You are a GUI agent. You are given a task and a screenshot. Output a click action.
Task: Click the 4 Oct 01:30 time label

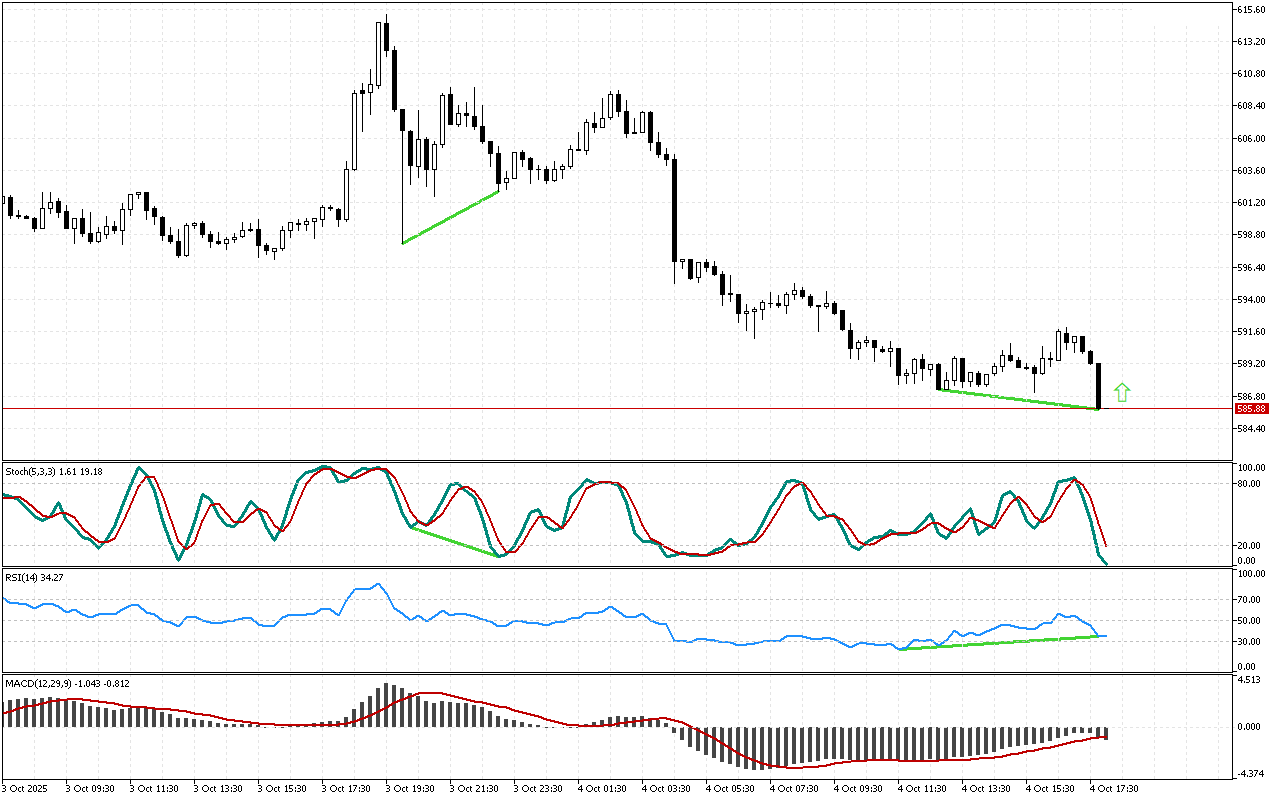tap(608, 788)
